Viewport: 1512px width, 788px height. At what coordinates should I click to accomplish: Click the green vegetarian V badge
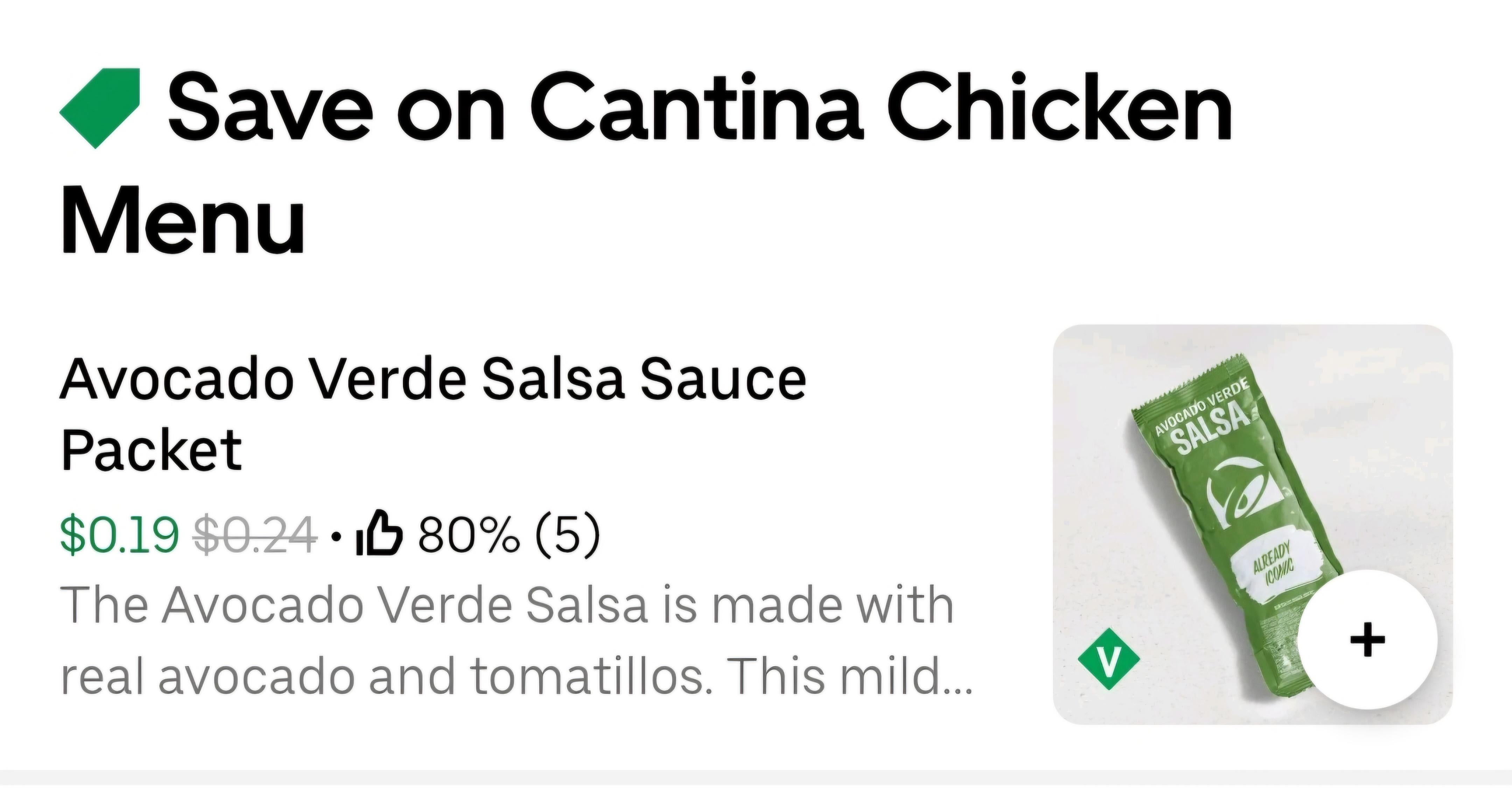pyautogui.click(x=1109, y=659)
